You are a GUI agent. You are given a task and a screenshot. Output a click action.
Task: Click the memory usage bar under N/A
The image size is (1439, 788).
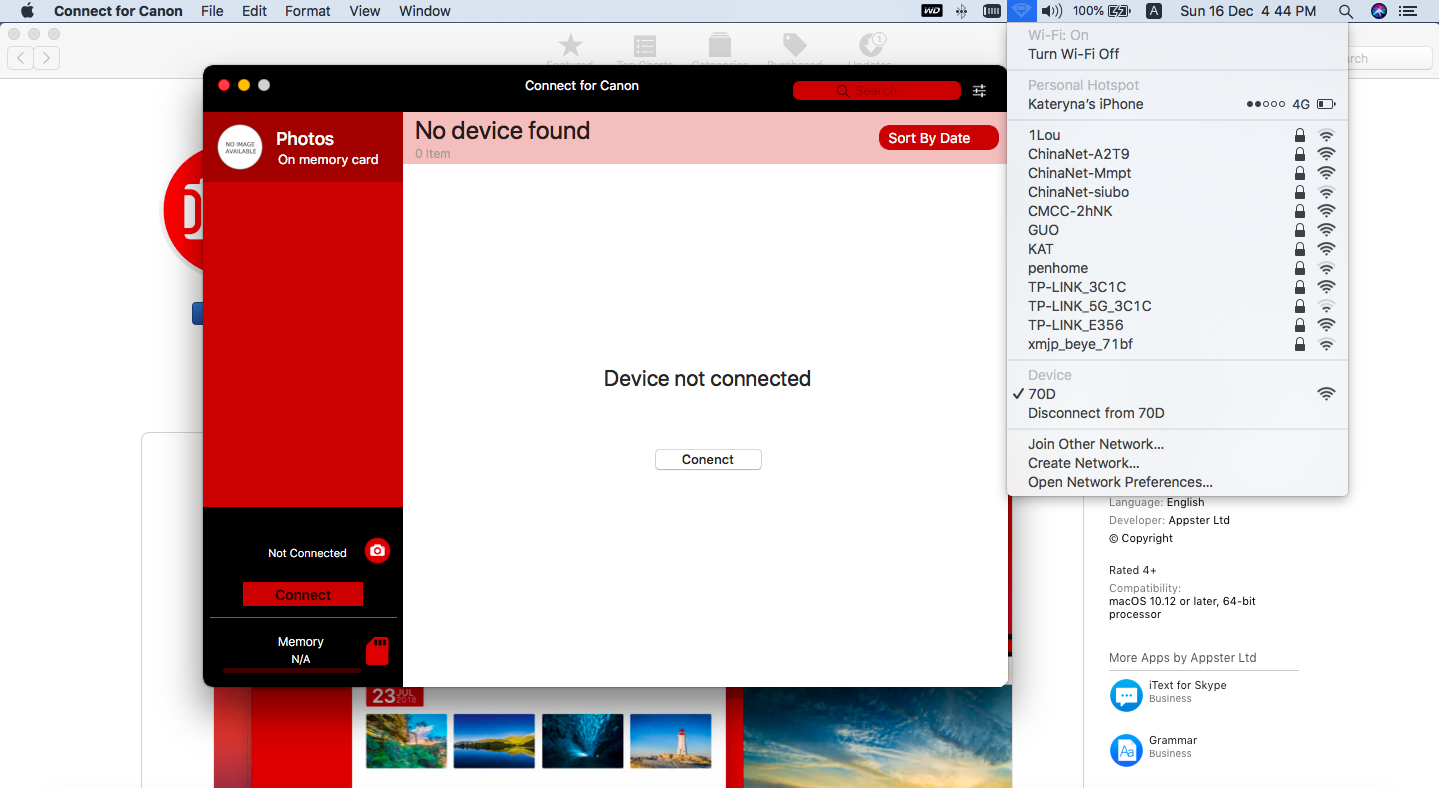[292, 671]
